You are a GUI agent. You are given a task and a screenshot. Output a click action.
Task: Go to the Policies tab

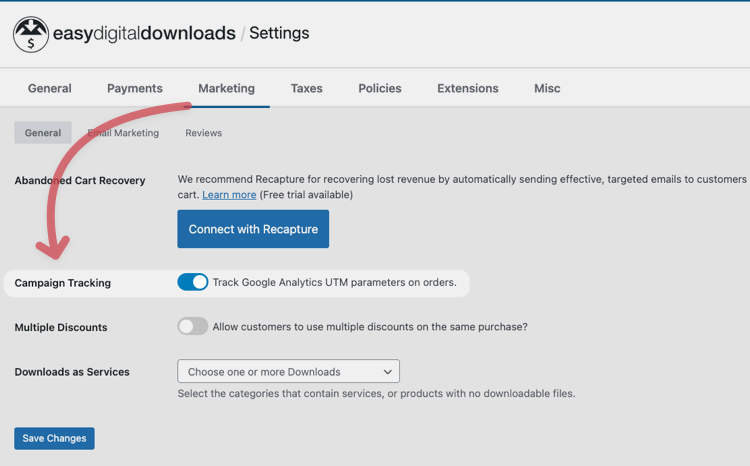(x=380, y=89)
